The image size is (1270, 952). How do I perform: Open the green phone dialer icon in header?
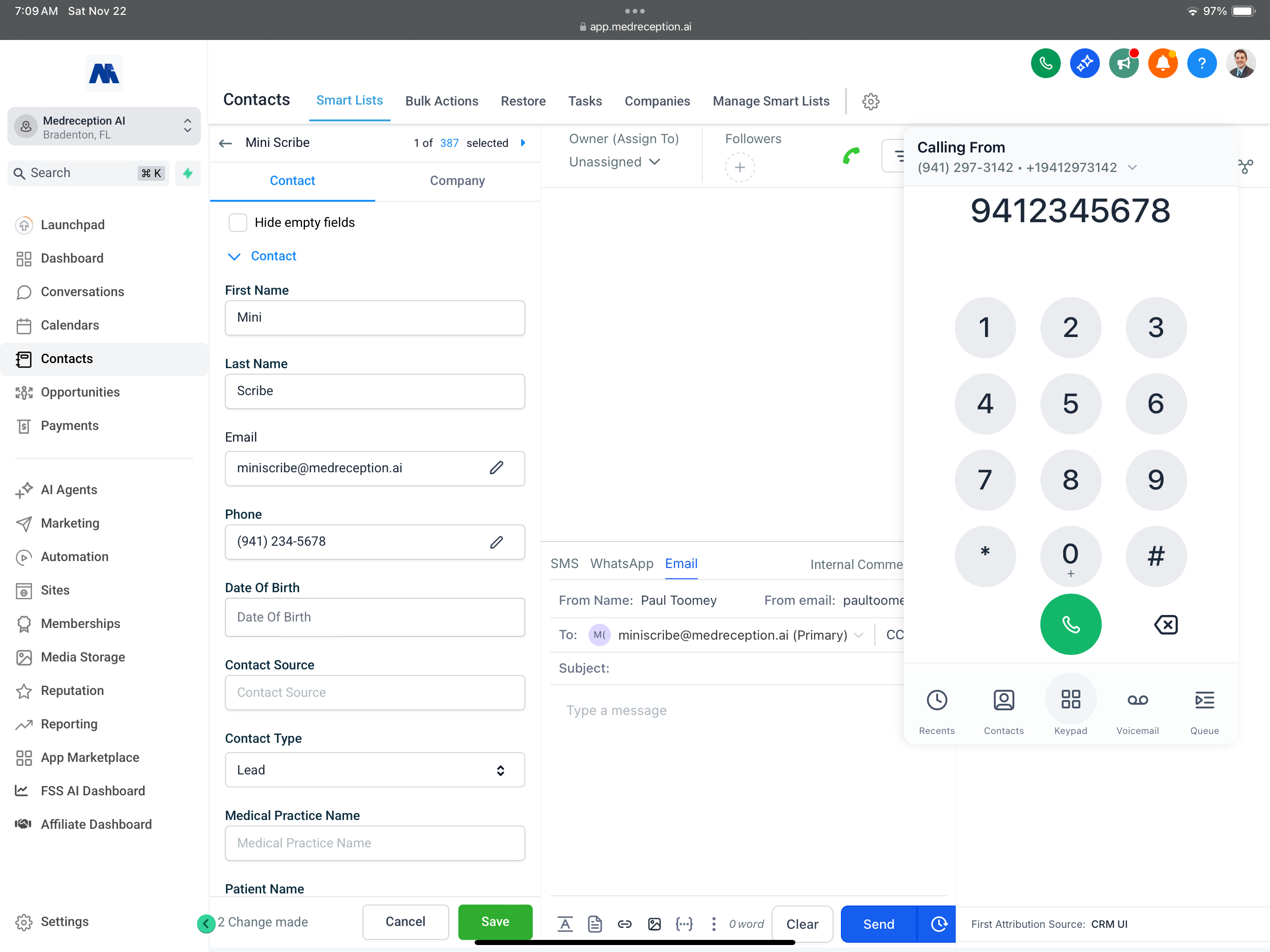point(1045,63)
